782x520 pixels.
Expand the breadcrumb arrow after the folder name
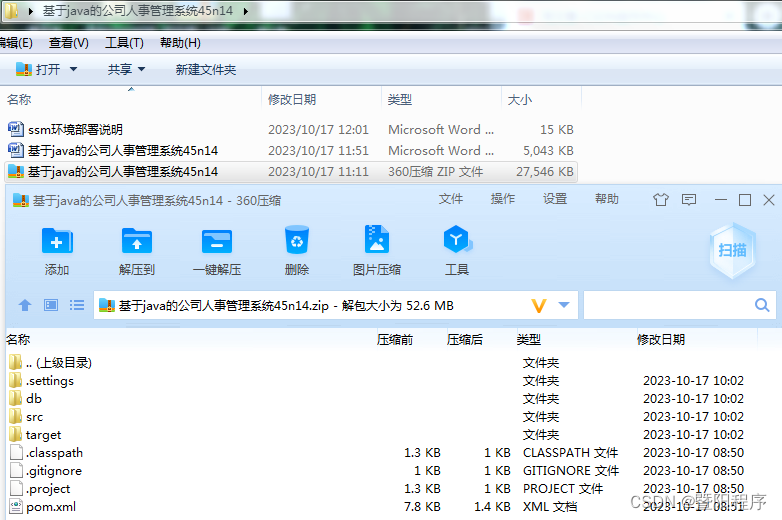pyautogui.click(x=246, y=11)
